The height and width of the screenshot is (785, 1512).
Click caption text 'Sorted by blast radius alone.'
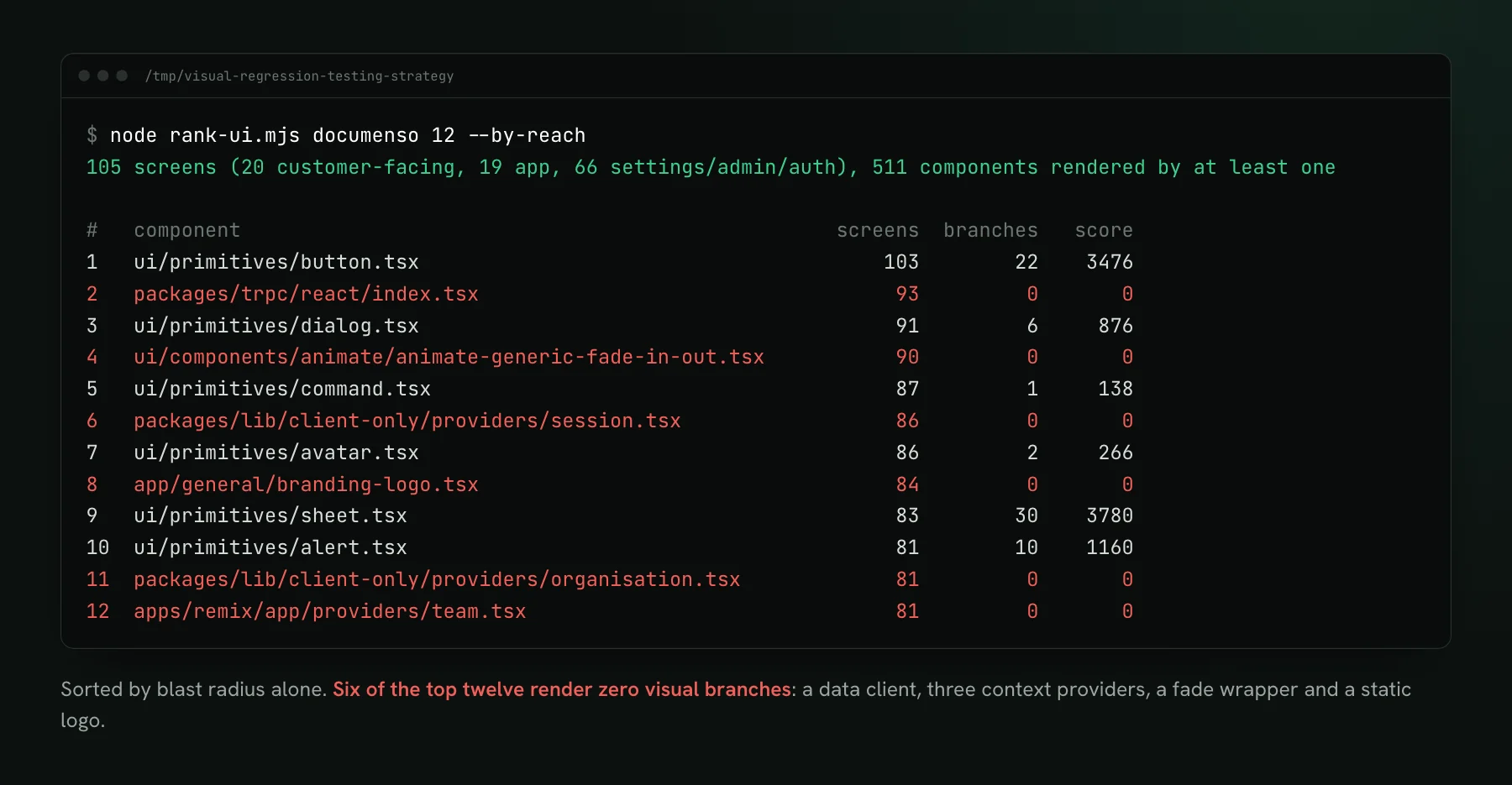coord(193,690)
